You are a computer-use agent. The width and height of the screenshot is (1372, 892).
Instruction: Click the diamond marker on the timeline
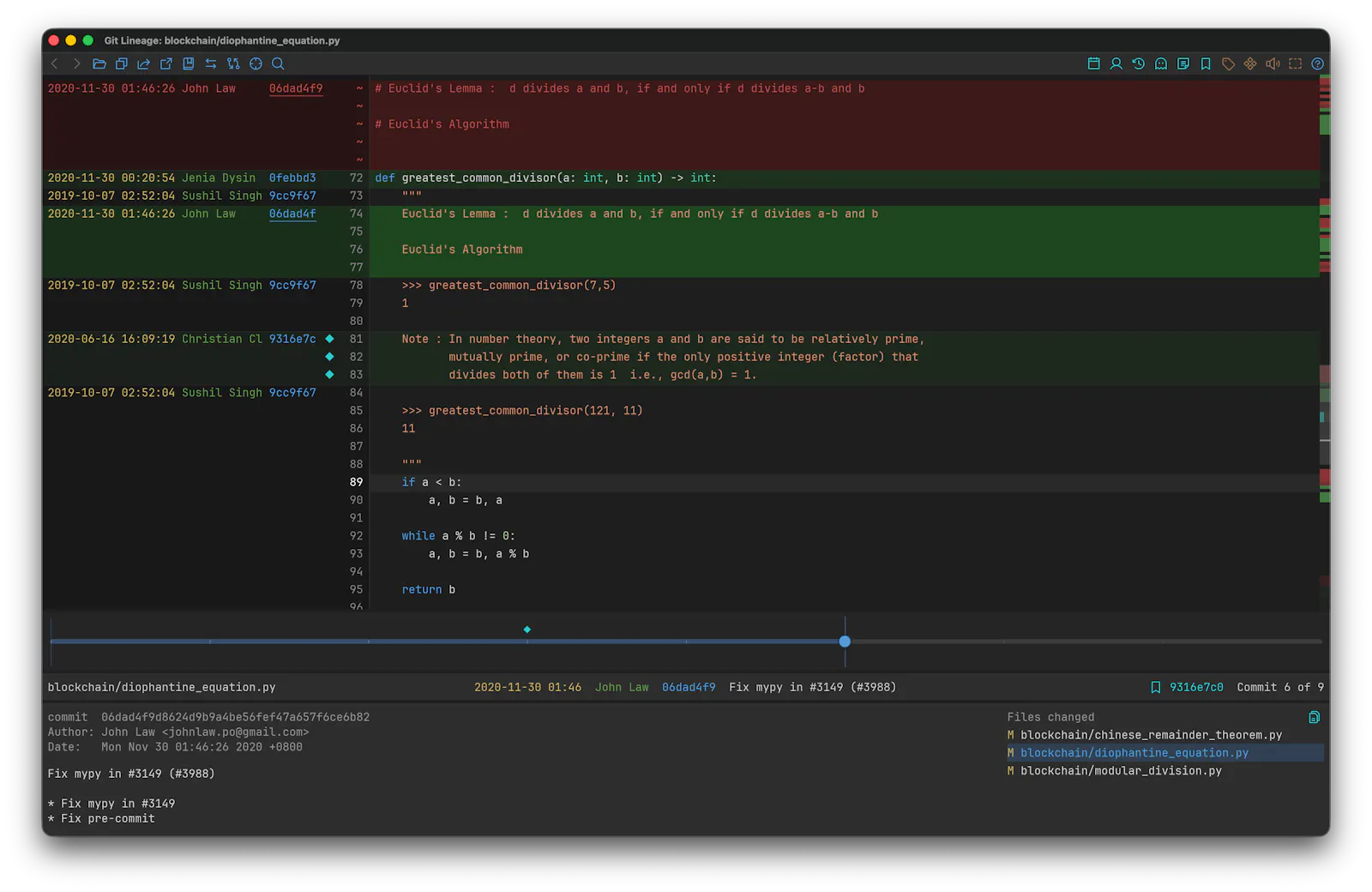pos(527,630)
